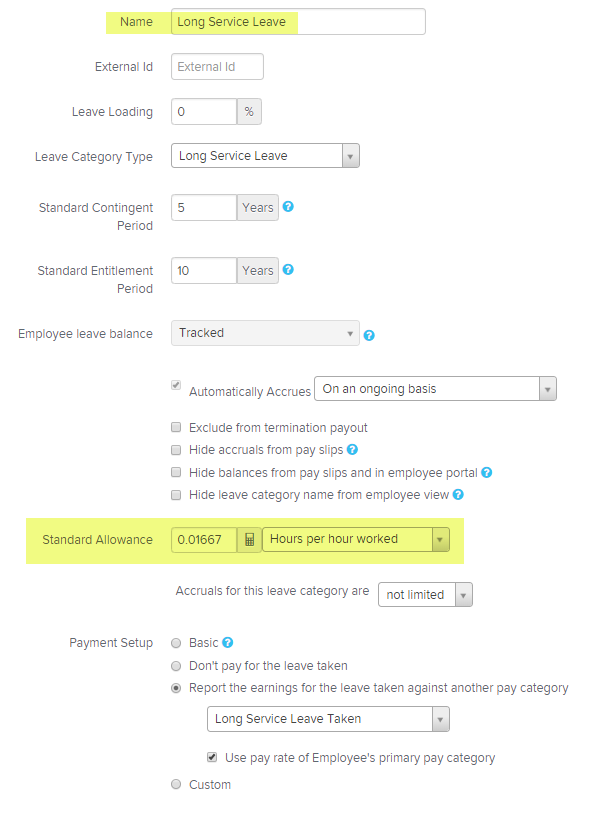Select the Basic payment setup option

click(x=176, y=643)
